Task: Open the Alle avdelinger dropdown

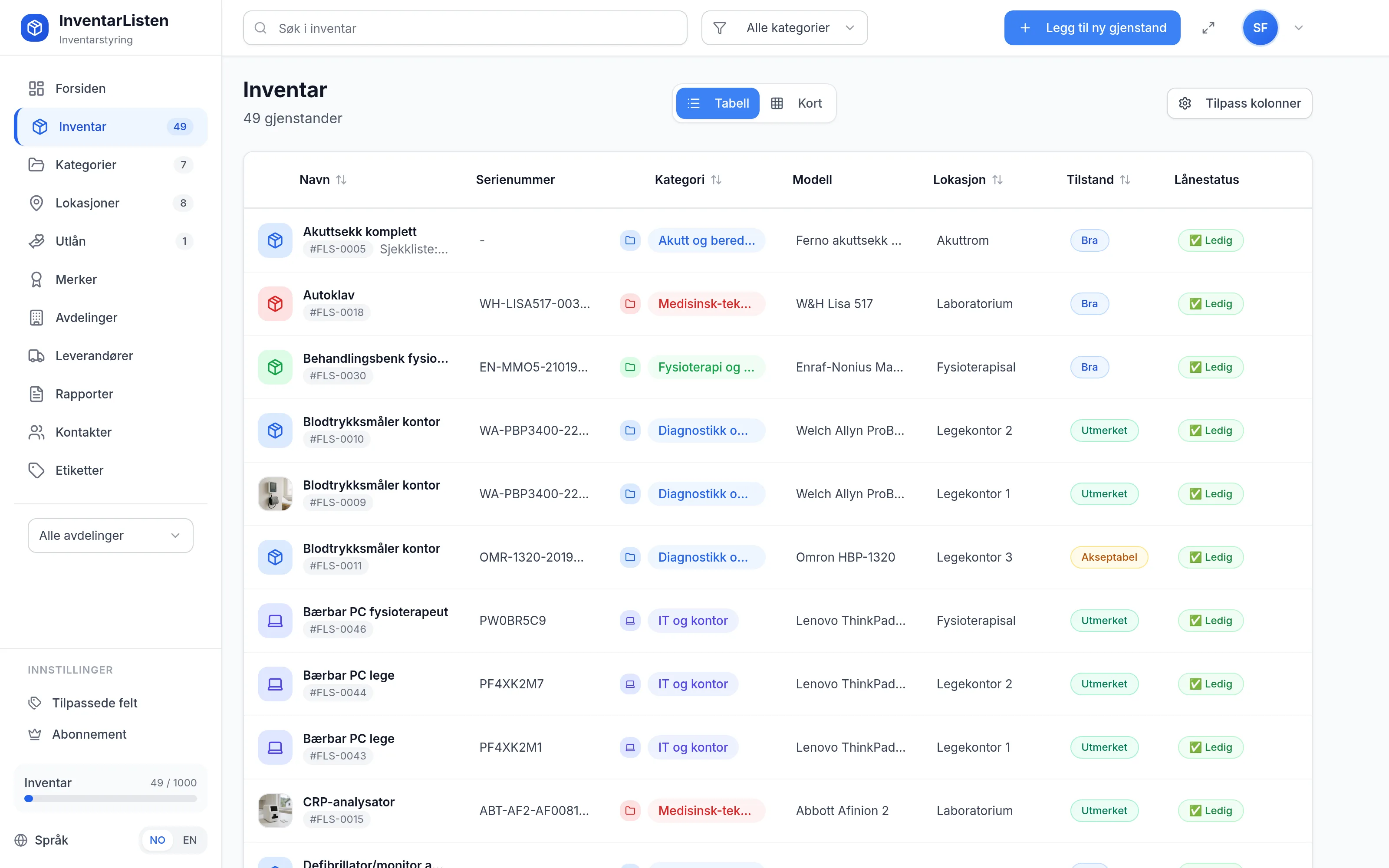Action: (110, 535)
